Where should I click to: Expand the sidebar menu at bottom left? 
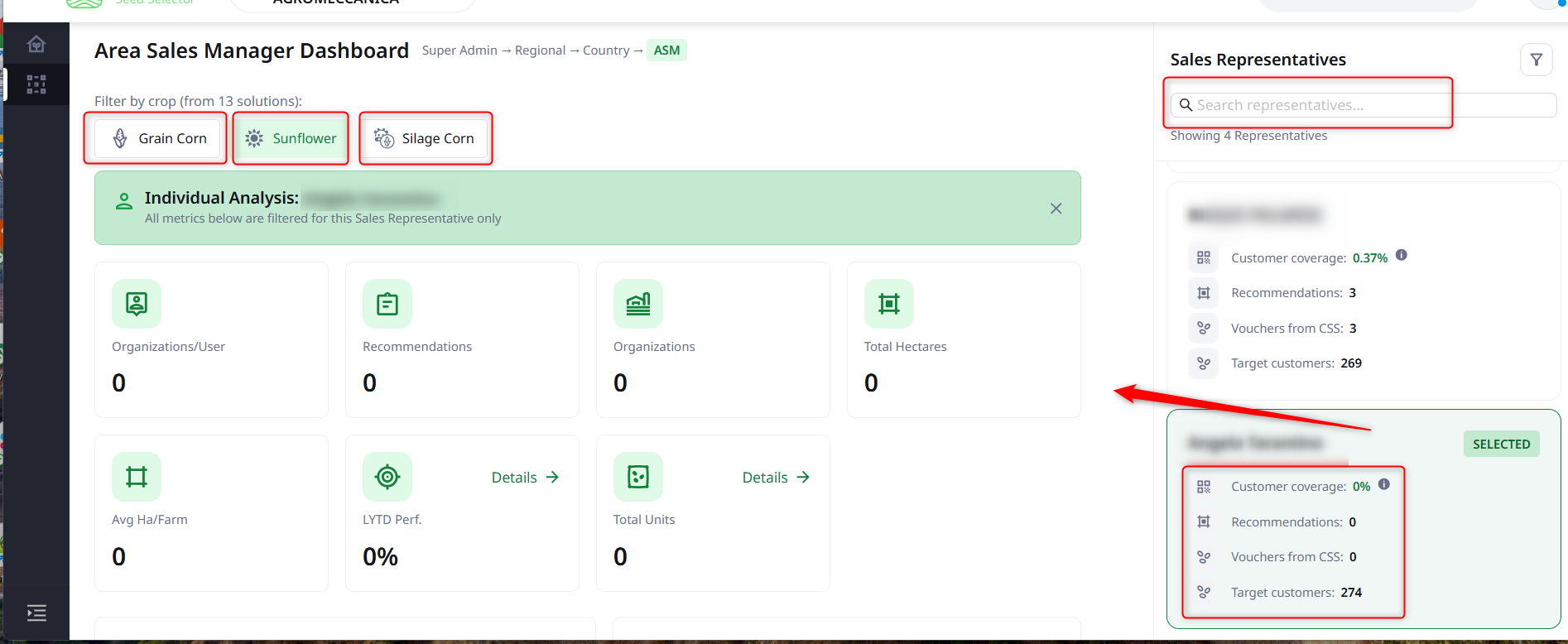tap(36, 613)
